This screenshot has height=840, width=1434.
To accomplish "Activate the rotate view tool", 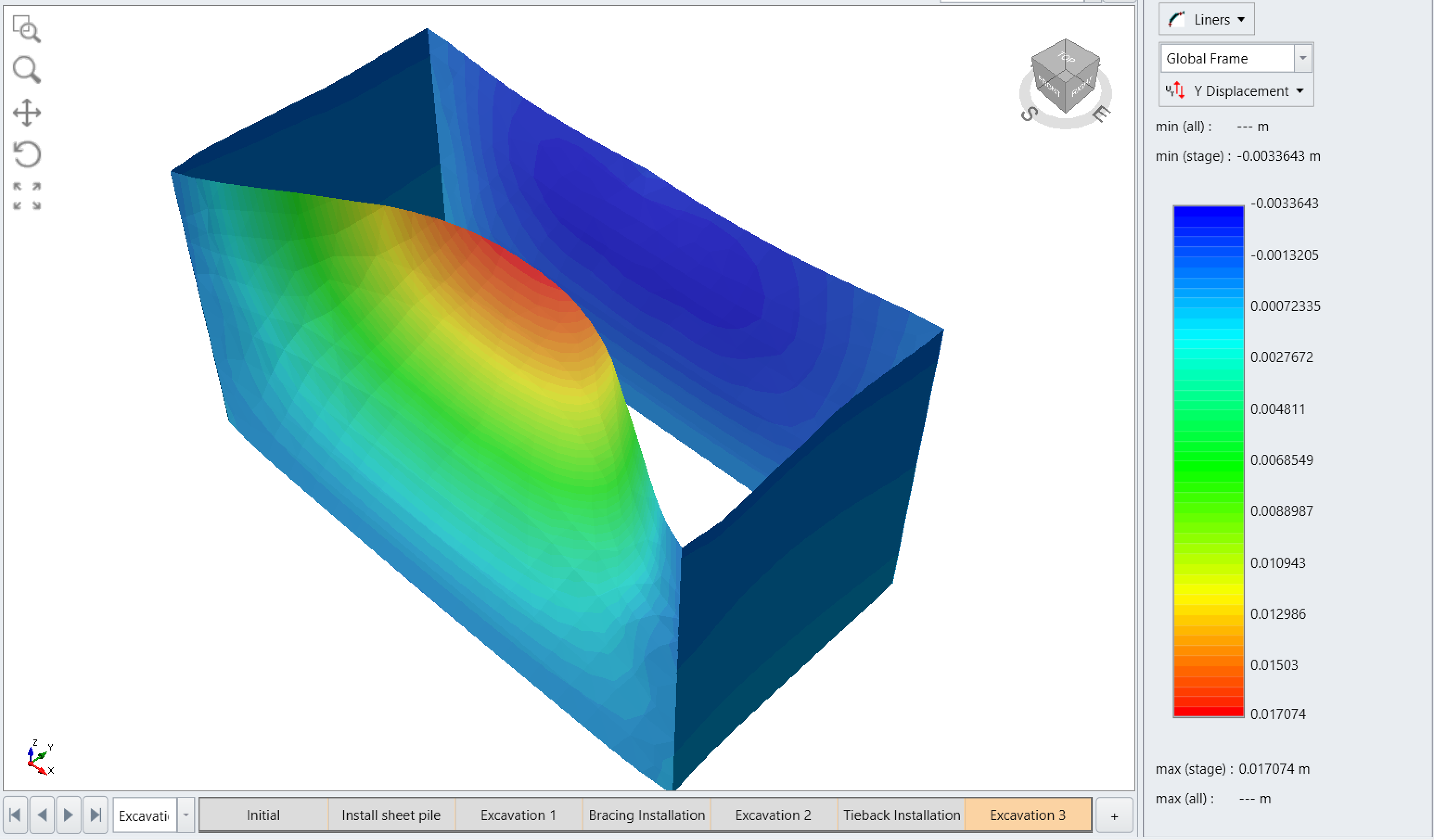I will point(27,154).
